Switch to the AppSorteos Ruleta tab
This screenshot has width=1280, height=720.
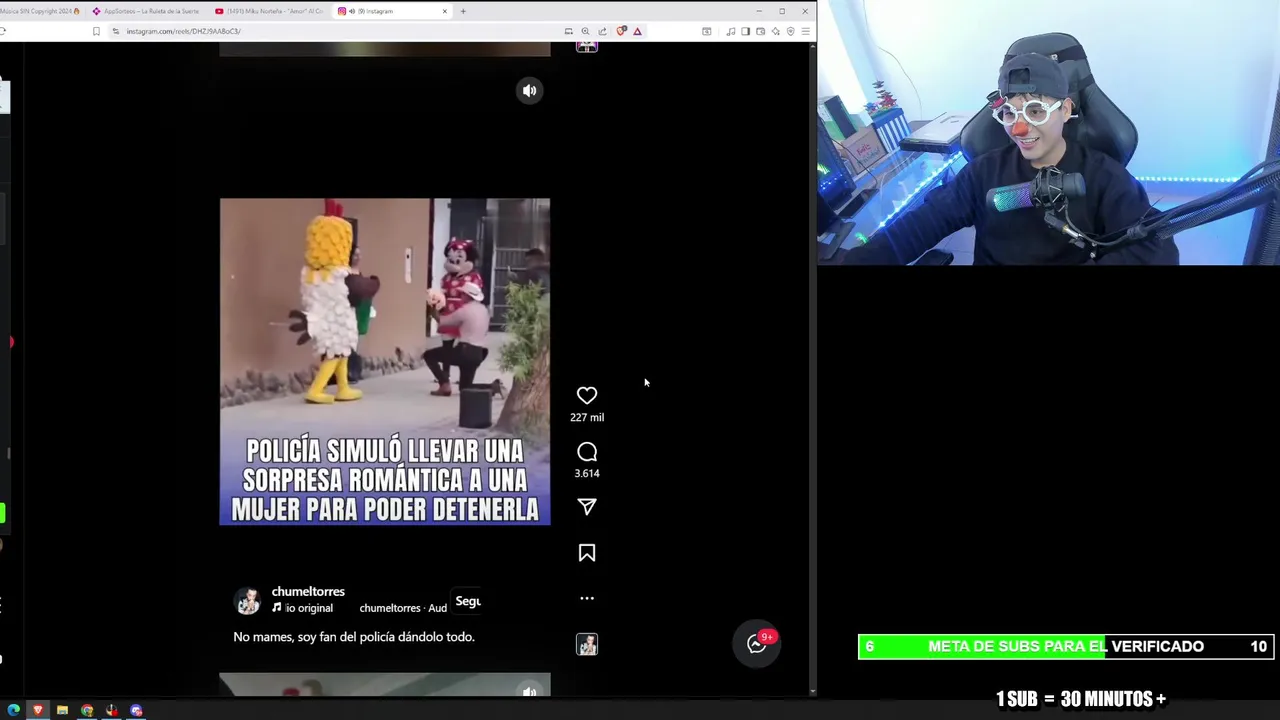146,11
